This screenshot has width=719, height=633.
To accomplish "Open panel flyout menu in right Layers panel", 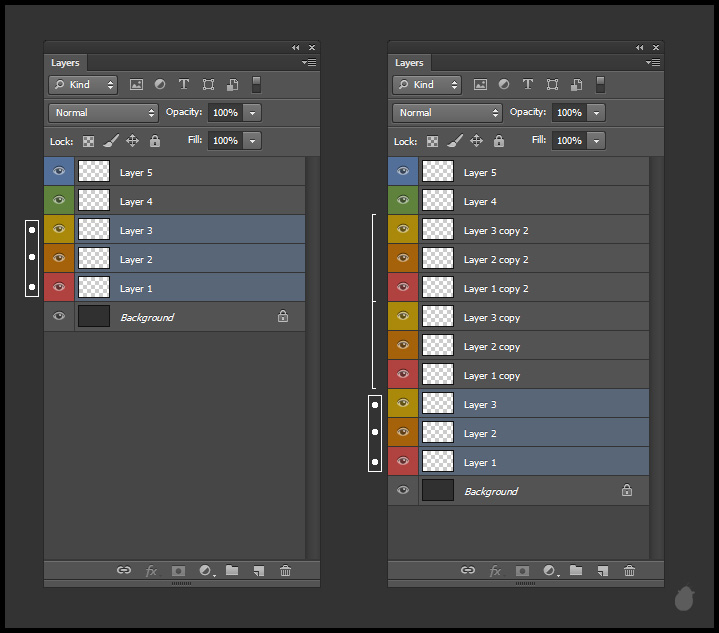I will point(653,63).
